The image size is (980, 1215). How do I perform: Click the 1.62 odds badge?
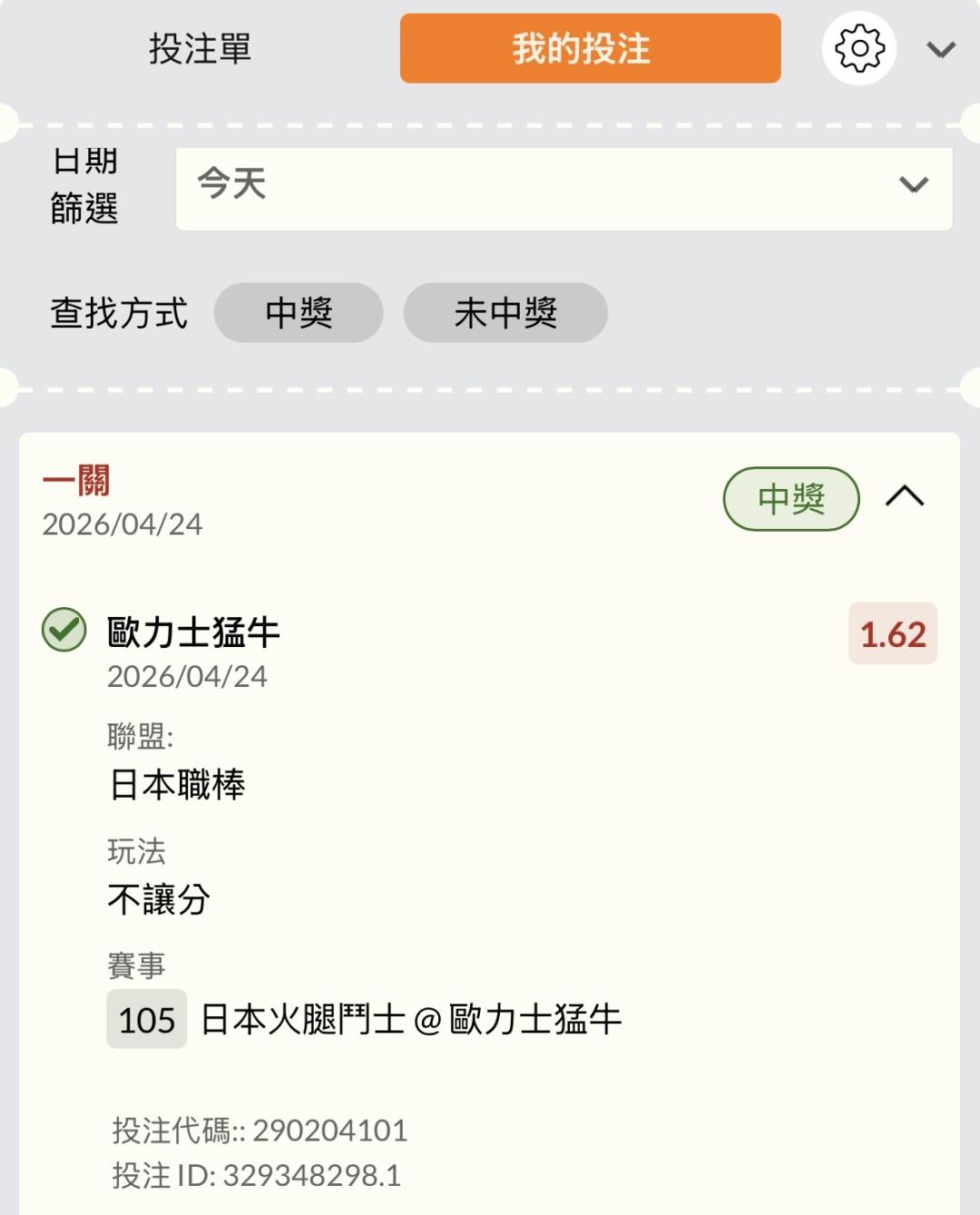pos(893,634)
